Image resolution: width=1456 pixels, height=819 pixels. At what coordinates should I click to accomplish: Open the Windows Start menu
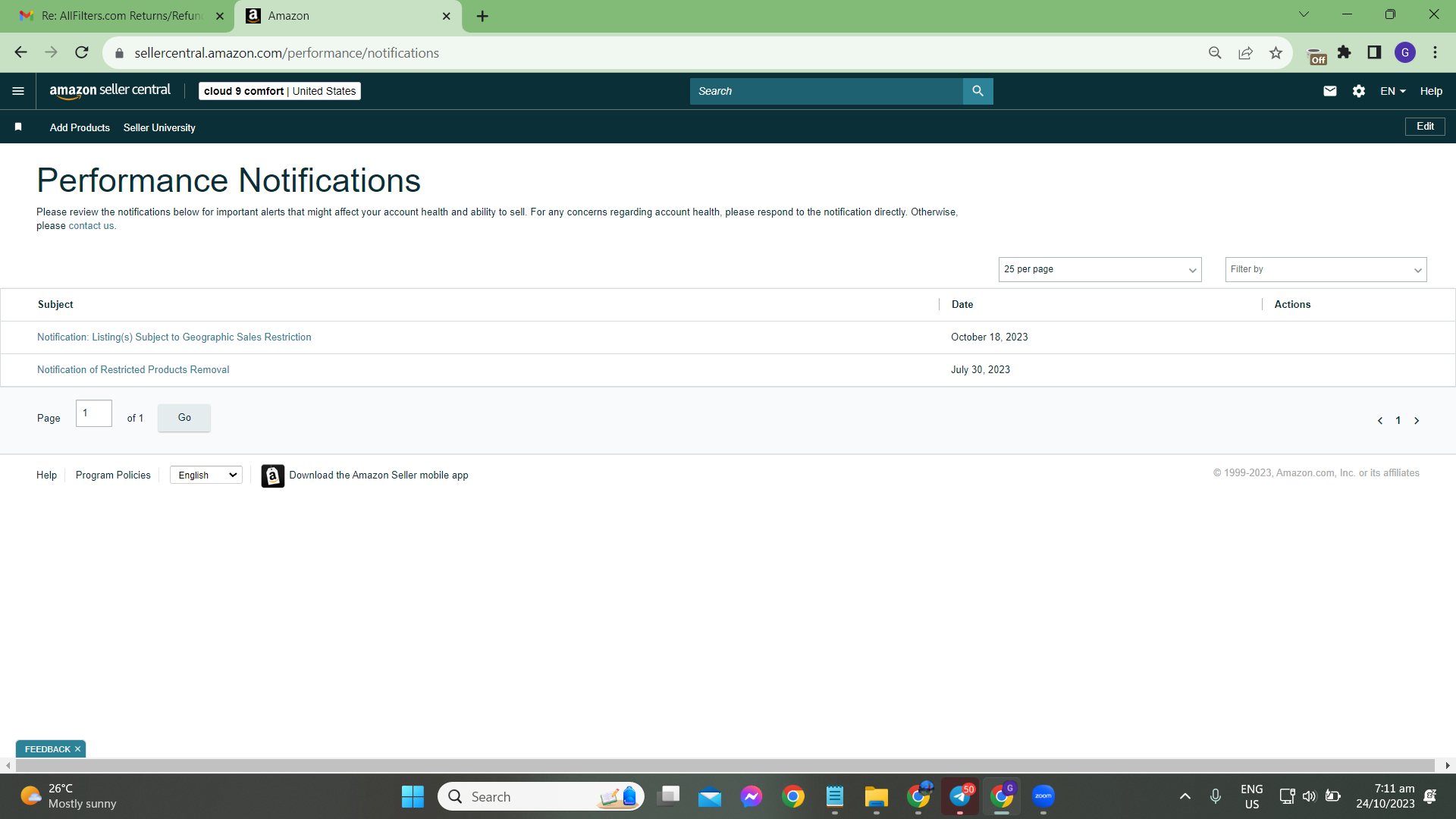(413, 797)
